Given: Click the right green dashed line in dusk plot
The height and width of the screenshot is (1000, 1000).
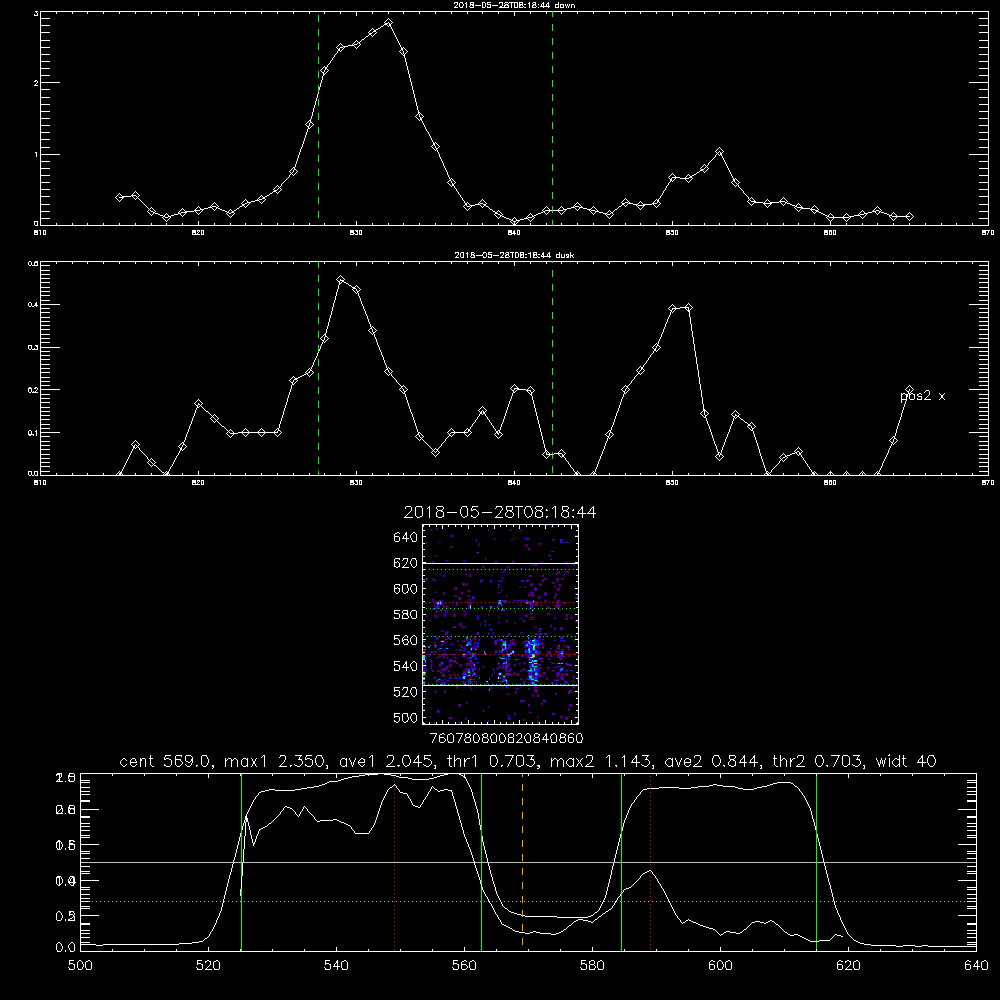Looking at the screenshot, I should click(552, 368).
